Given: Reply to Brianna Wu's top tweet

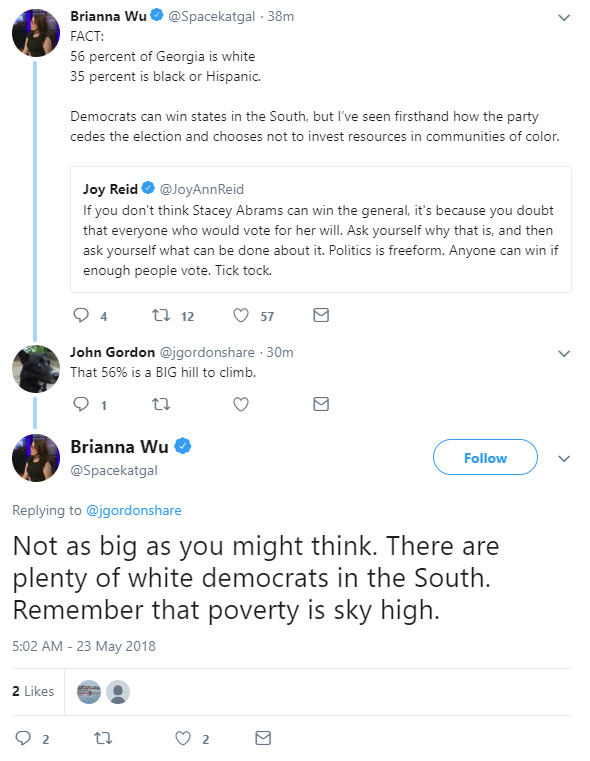Looking at the screenshot, I should (81, 315).
